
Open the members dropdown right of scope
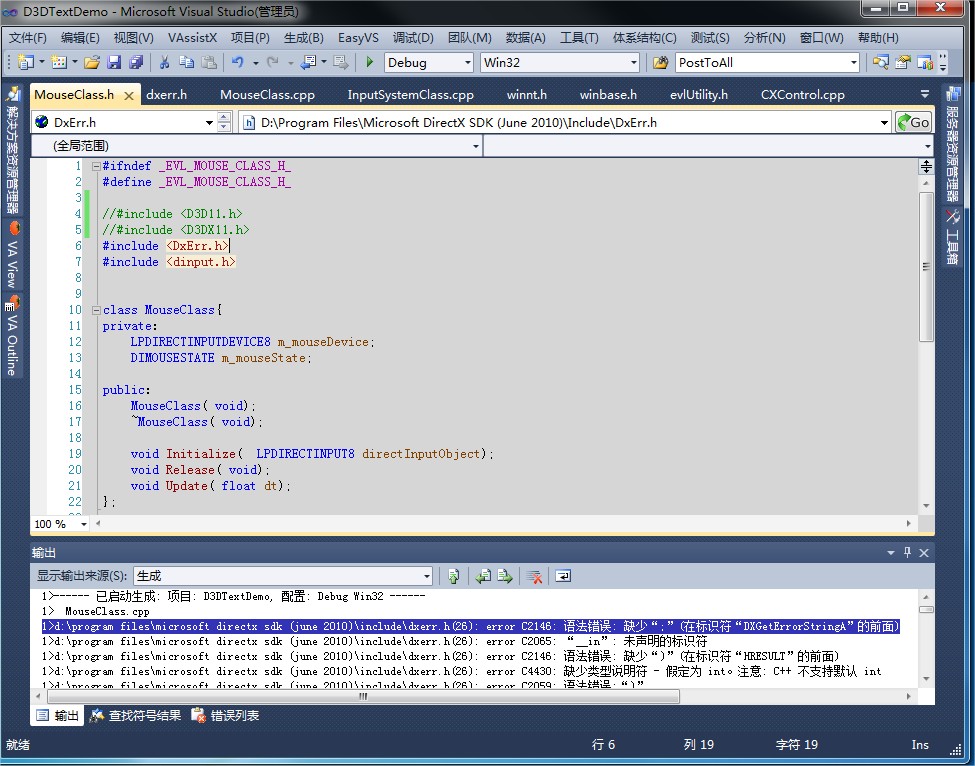(927, 146)
